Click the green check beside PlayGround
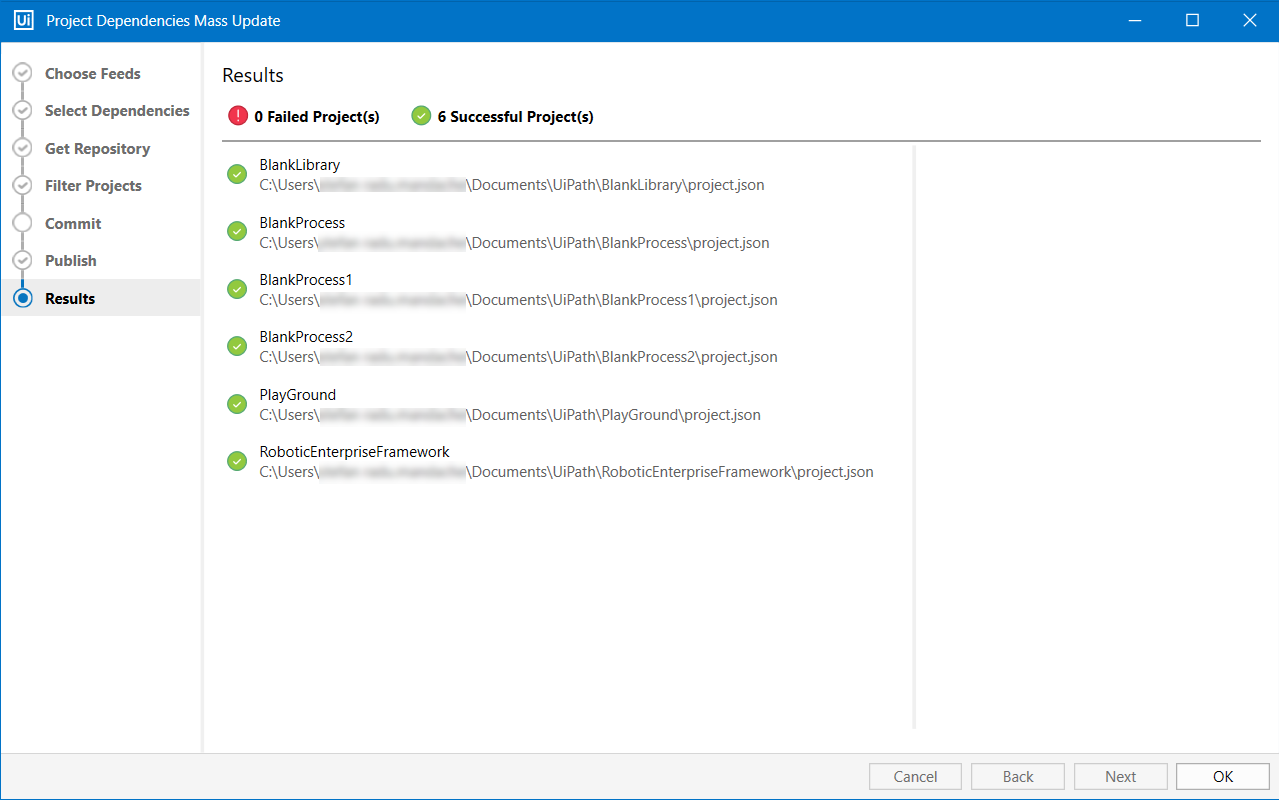This screenshot has height=800, width=1279. click(x=236, y=403)
